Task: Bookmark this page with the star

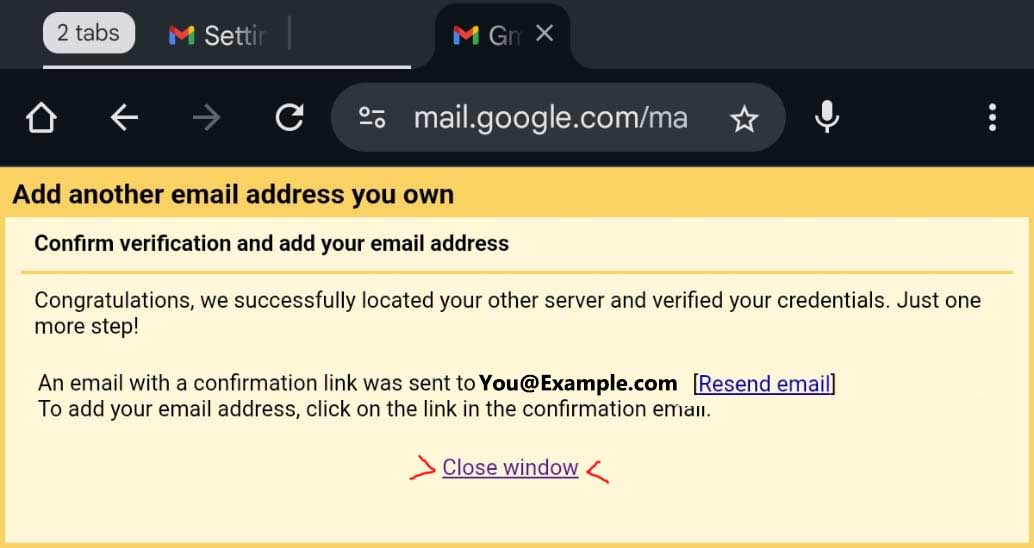Action: 744,120
